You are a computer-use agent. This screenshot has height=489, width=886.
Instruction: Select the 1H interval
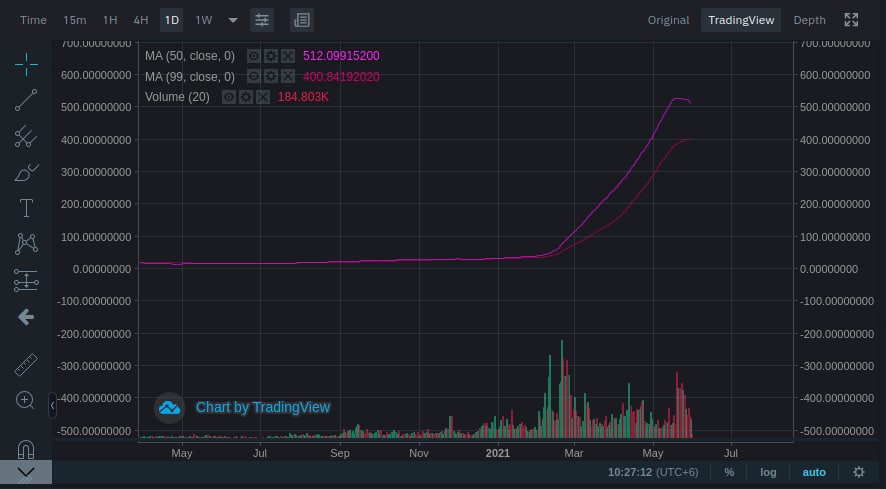click(110, 20)
